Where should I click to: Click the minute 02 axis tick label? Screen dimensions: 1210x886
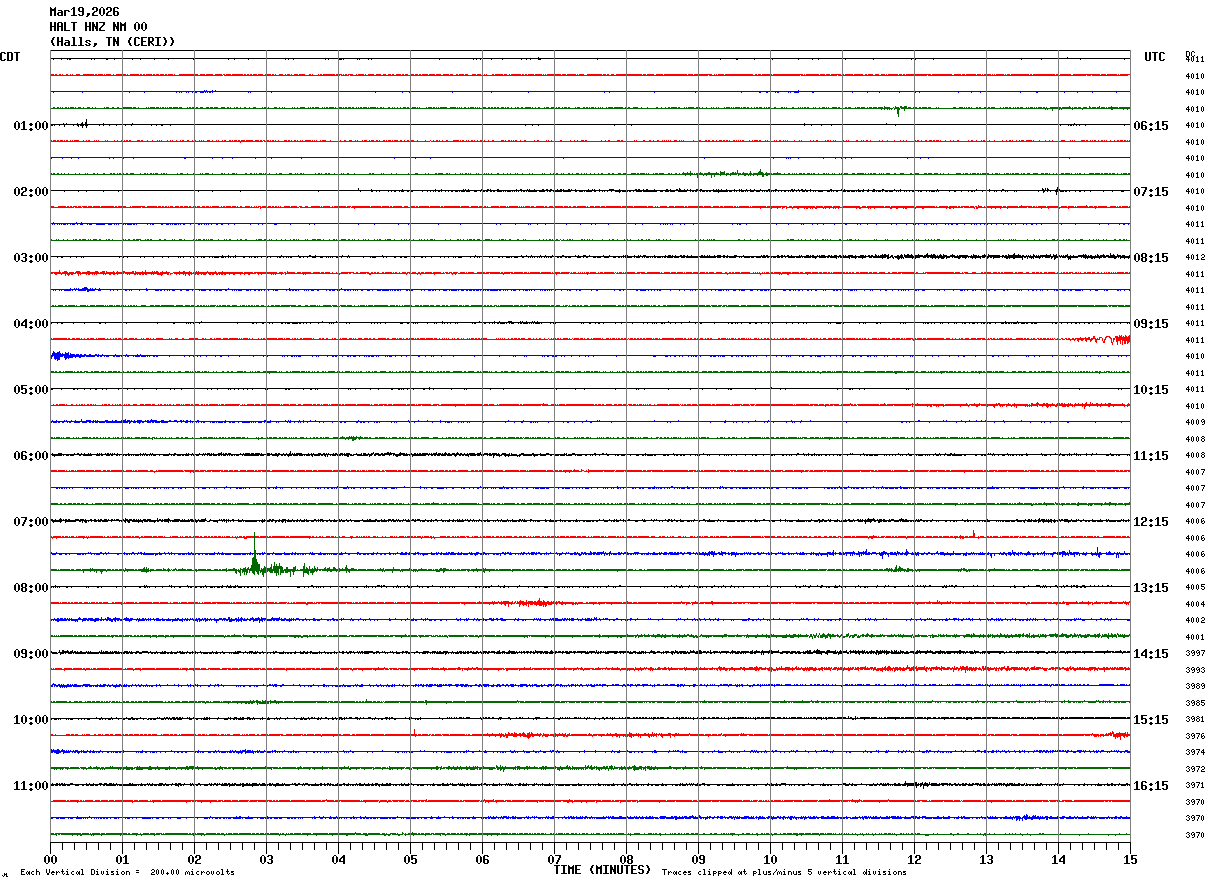tap(194, 859)
